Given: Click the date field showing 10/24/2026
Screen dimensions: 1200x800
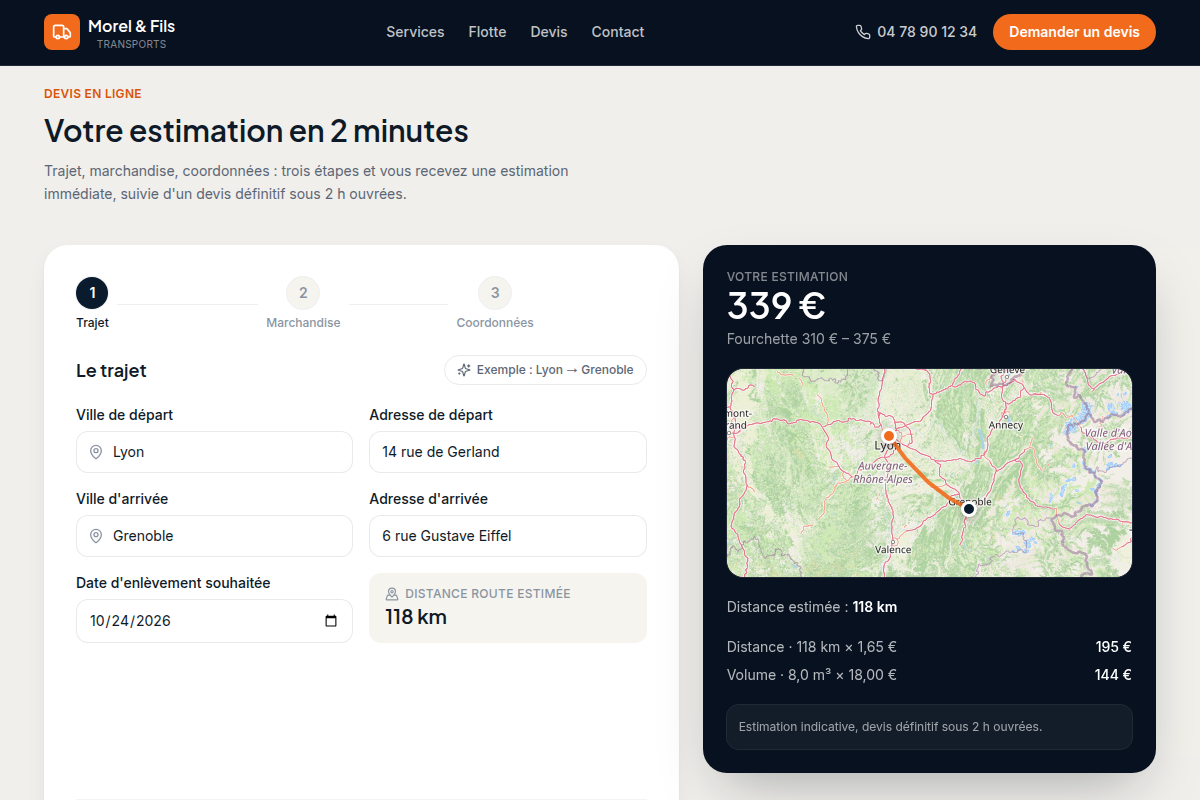Looking at the screenshot, I should 214,621.
